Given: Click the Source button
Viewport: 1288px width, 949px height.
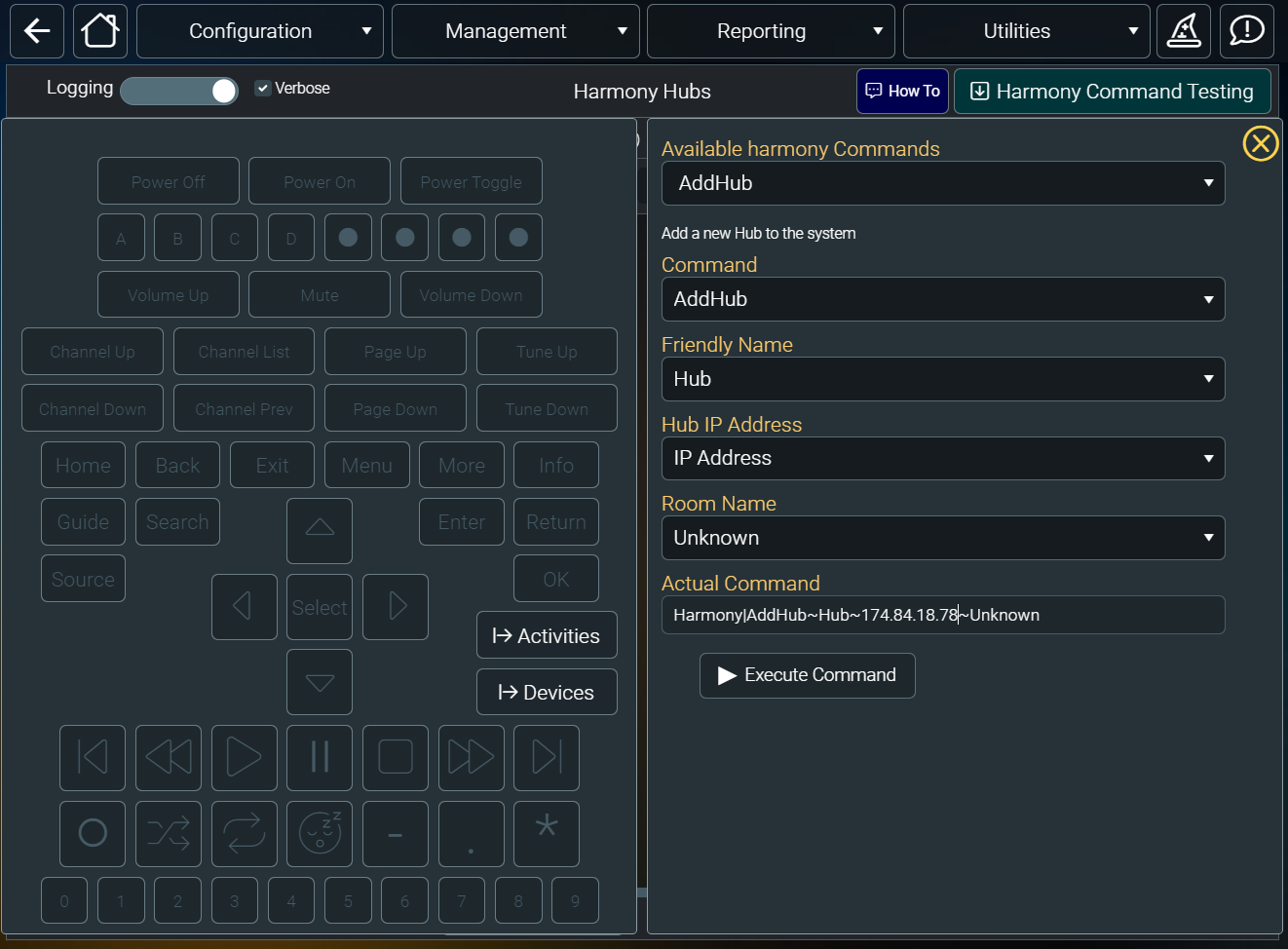Looking at the screenshot, I should tap(83, 579).
